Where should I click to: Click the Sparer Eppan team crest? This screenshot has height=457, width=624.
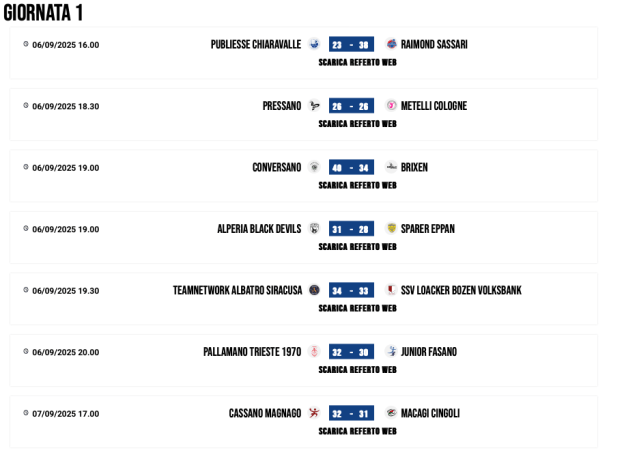391,229
